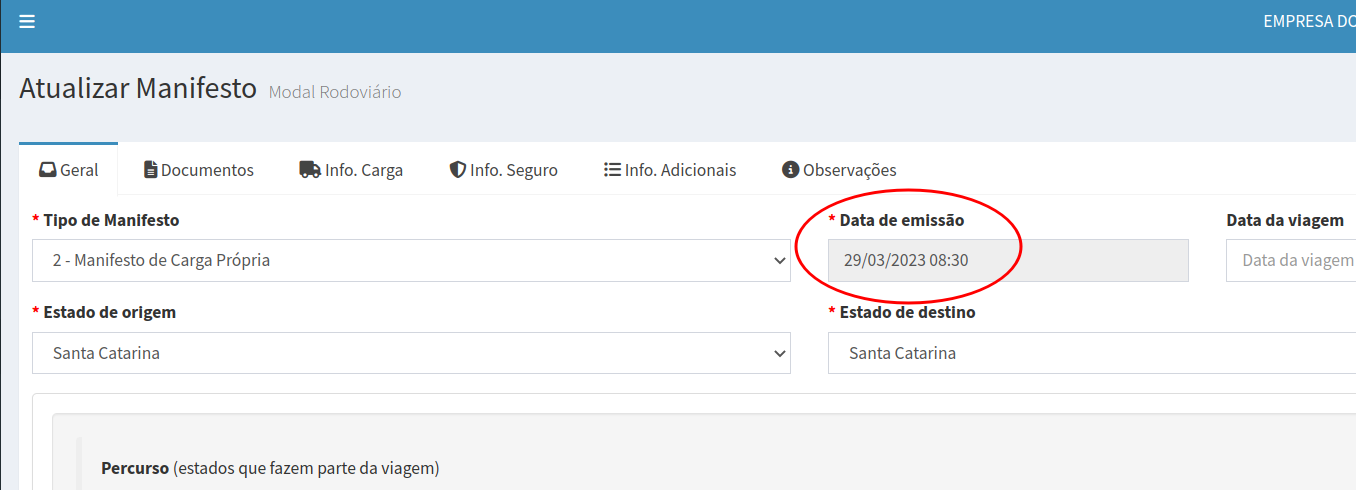Open the hamburger navigation menu

[27, 22]
